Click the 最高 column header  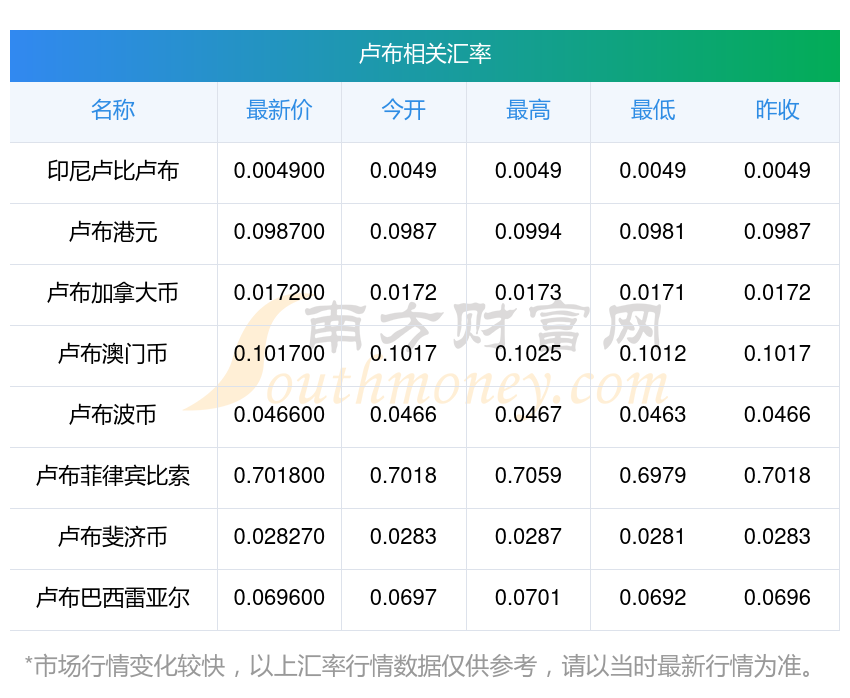pos(528,110)
